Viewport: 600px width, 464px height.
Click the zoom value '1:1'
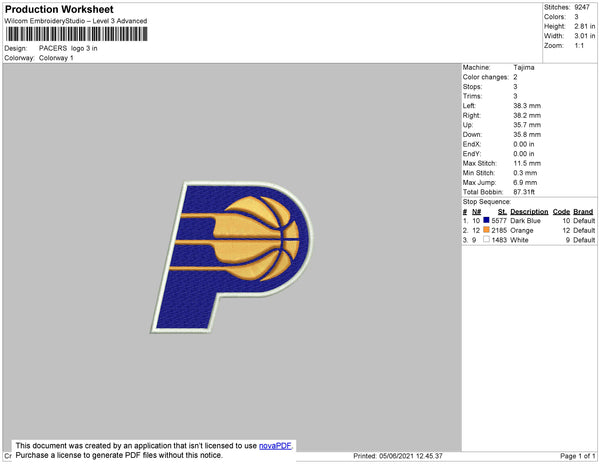(579, 46)
